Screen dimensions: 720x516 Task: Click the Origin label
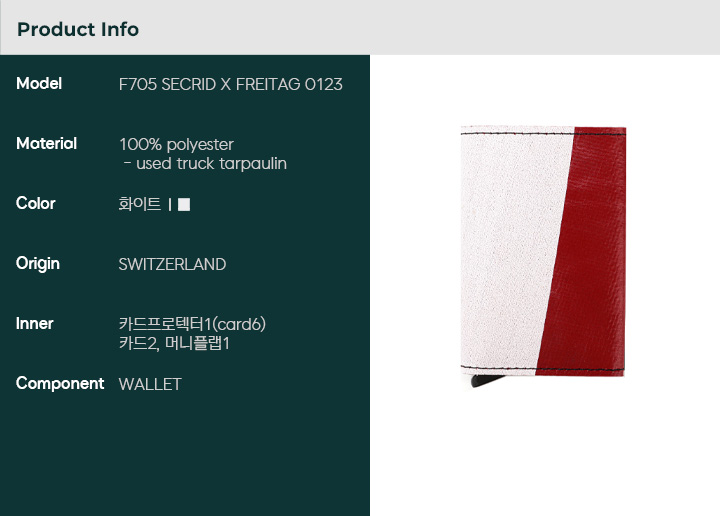[x=38, y=264]
